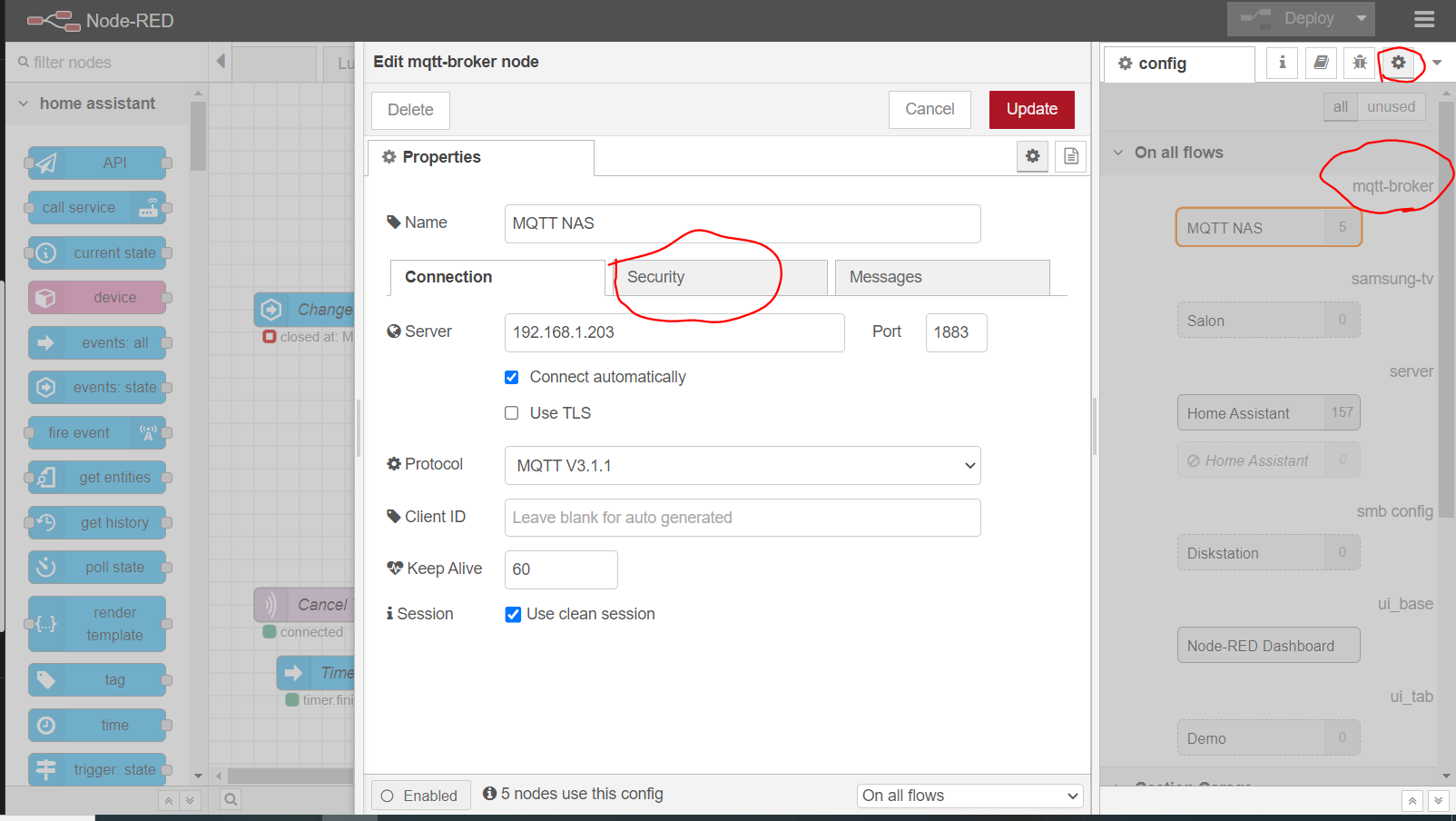The image size is (1456, 821).
Task: Select the Home Assistant server node with 157
Action: click(1268, 413)
